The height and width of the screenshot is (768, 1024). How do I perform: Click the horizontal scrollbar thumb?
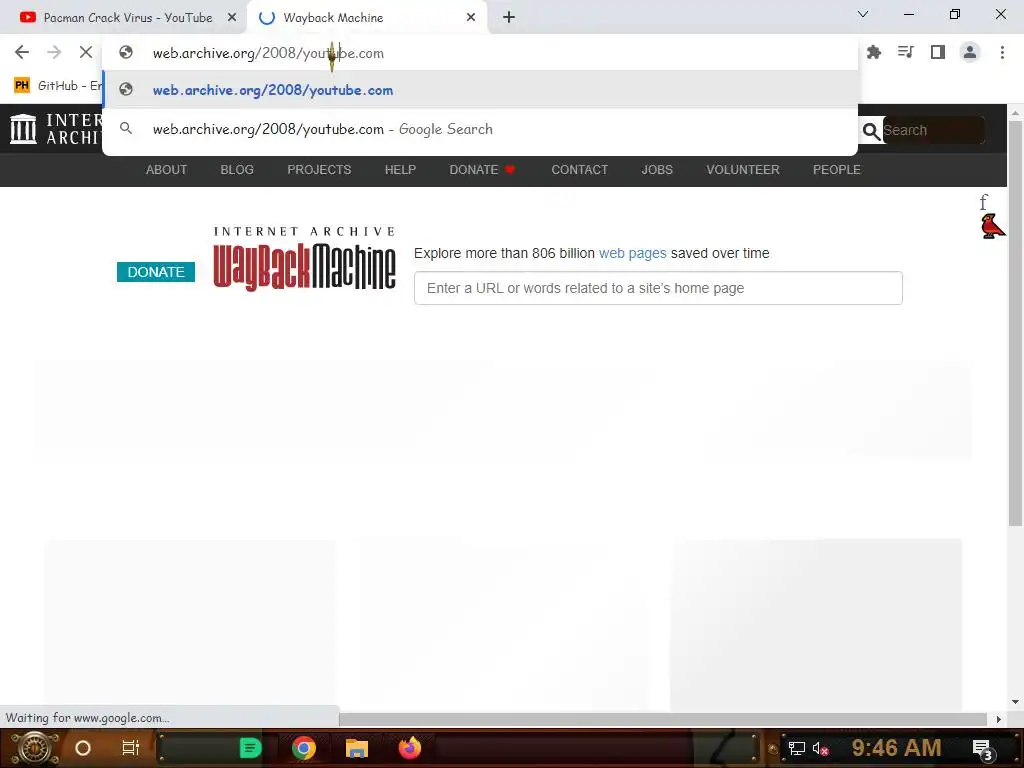click(663, 719)
